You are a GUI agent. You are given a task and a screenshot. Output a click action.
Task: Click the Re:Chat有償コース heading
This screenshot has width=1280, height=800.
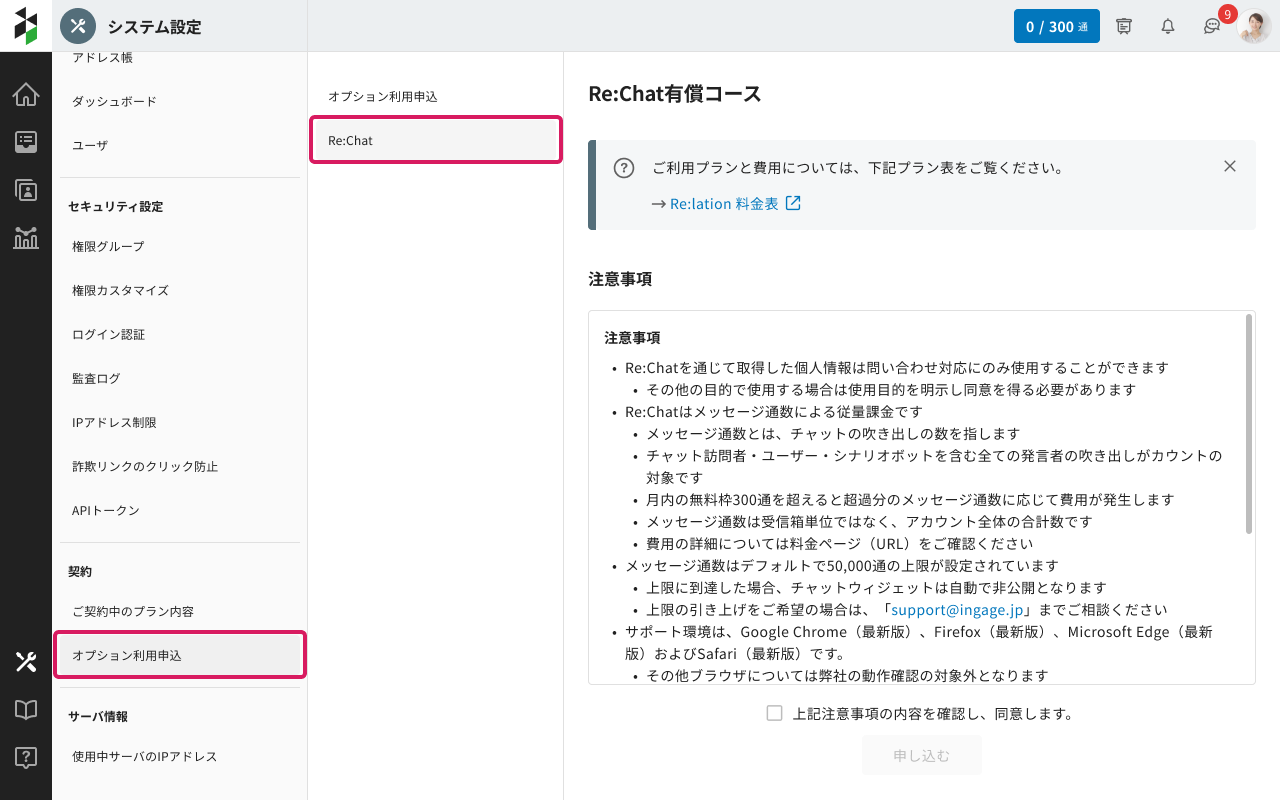[x=675, y=94]
